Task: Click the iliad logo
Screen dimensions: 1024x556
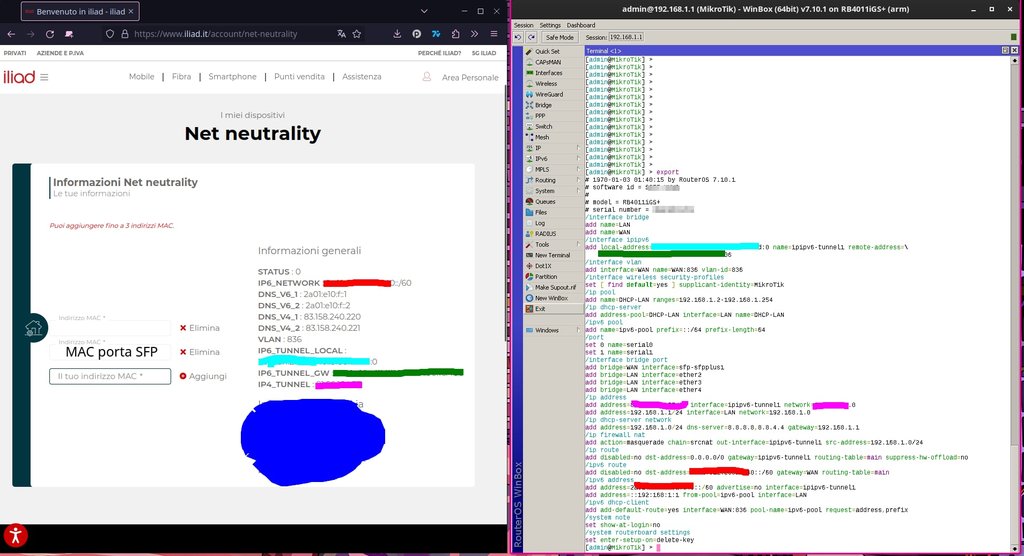Action: (x=19, y=77)
